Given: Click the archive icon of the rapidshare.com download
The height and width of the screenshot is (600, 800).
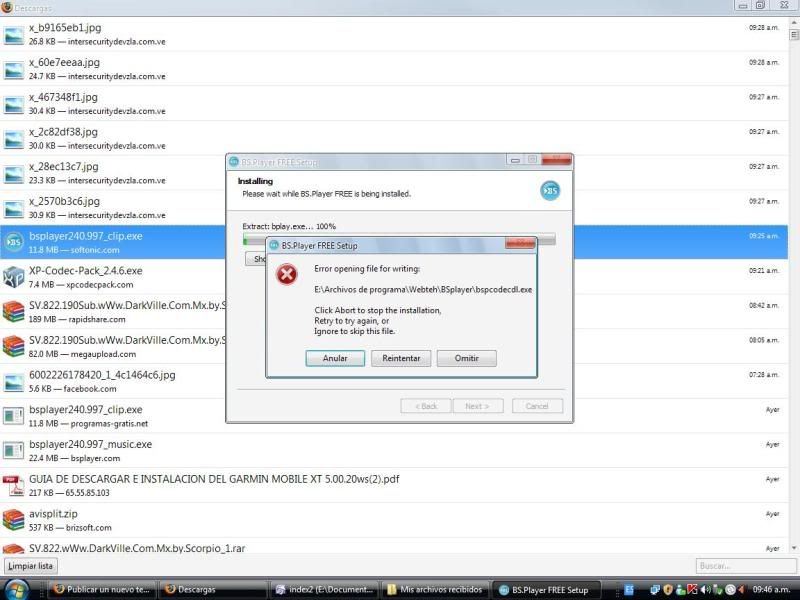Looking at the screenshot, I should coord(13,312).
